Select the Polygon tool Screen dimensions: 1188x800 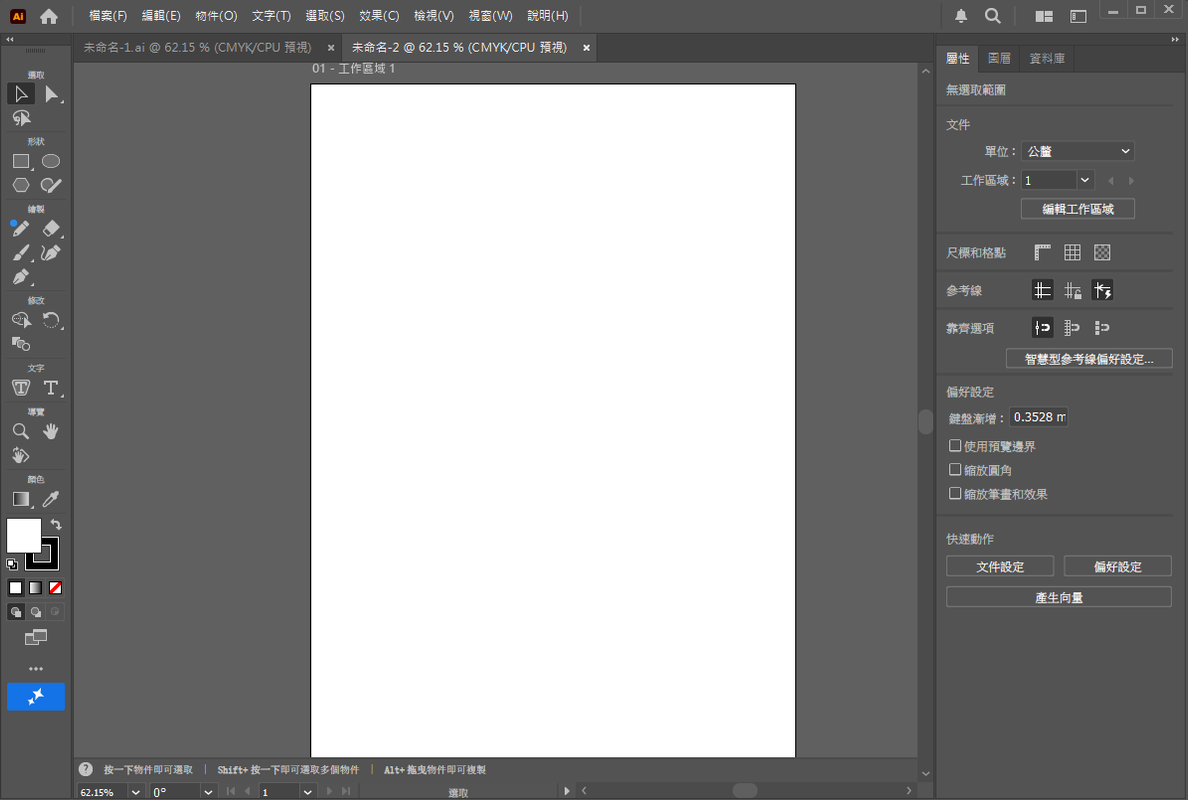20,185
